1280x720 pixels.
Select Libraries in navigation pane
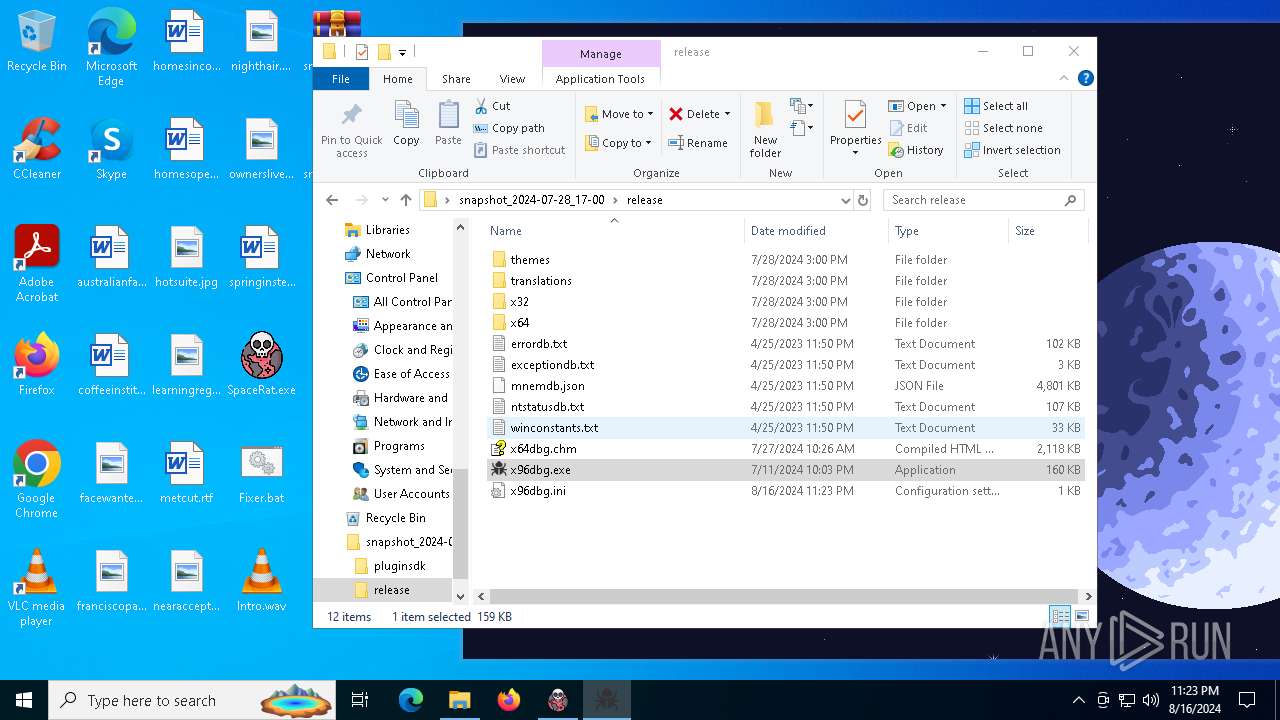pyautogui.click(x=387, y=230)
